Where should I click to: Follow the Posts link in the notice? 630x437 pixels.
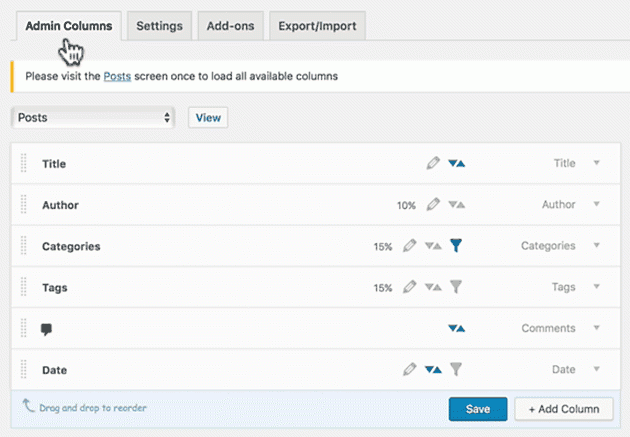tap(117, 76)
